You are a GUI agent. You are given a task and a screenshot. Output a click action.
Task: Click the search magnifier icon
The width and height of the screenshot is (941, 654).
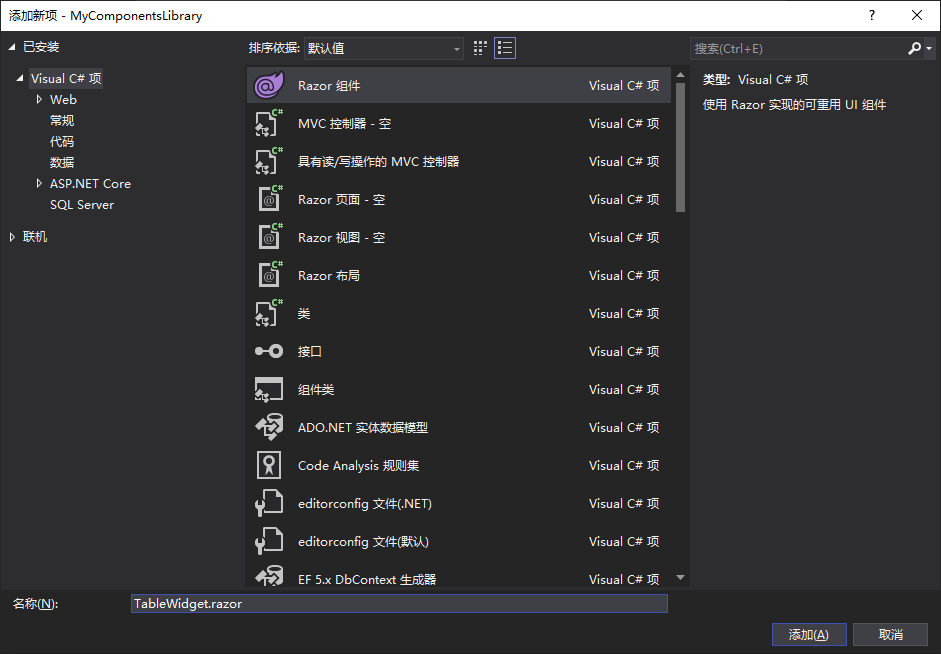tap(914, 48)
